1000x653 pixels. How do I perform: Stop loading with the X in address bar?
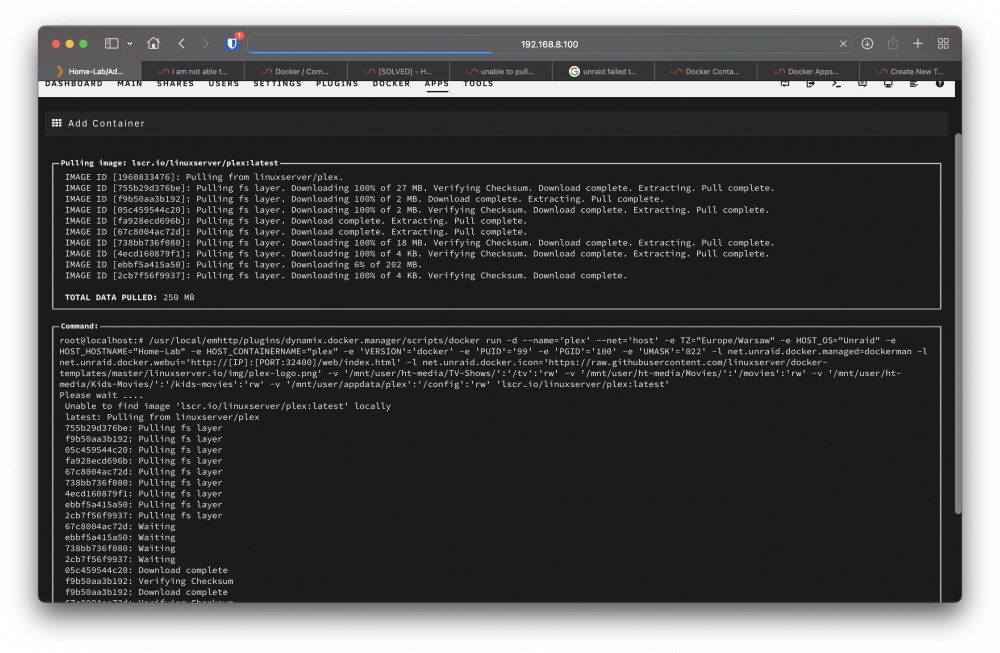(843, 44)
